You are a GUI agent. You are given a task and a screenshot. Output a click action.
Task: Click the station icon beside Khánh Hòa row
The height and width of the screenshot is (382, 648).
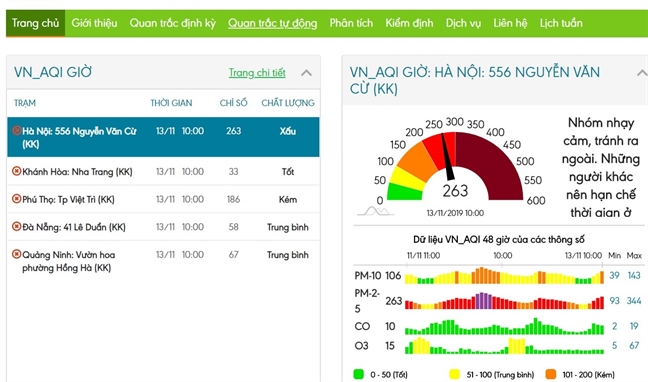(x=17, y=171)
